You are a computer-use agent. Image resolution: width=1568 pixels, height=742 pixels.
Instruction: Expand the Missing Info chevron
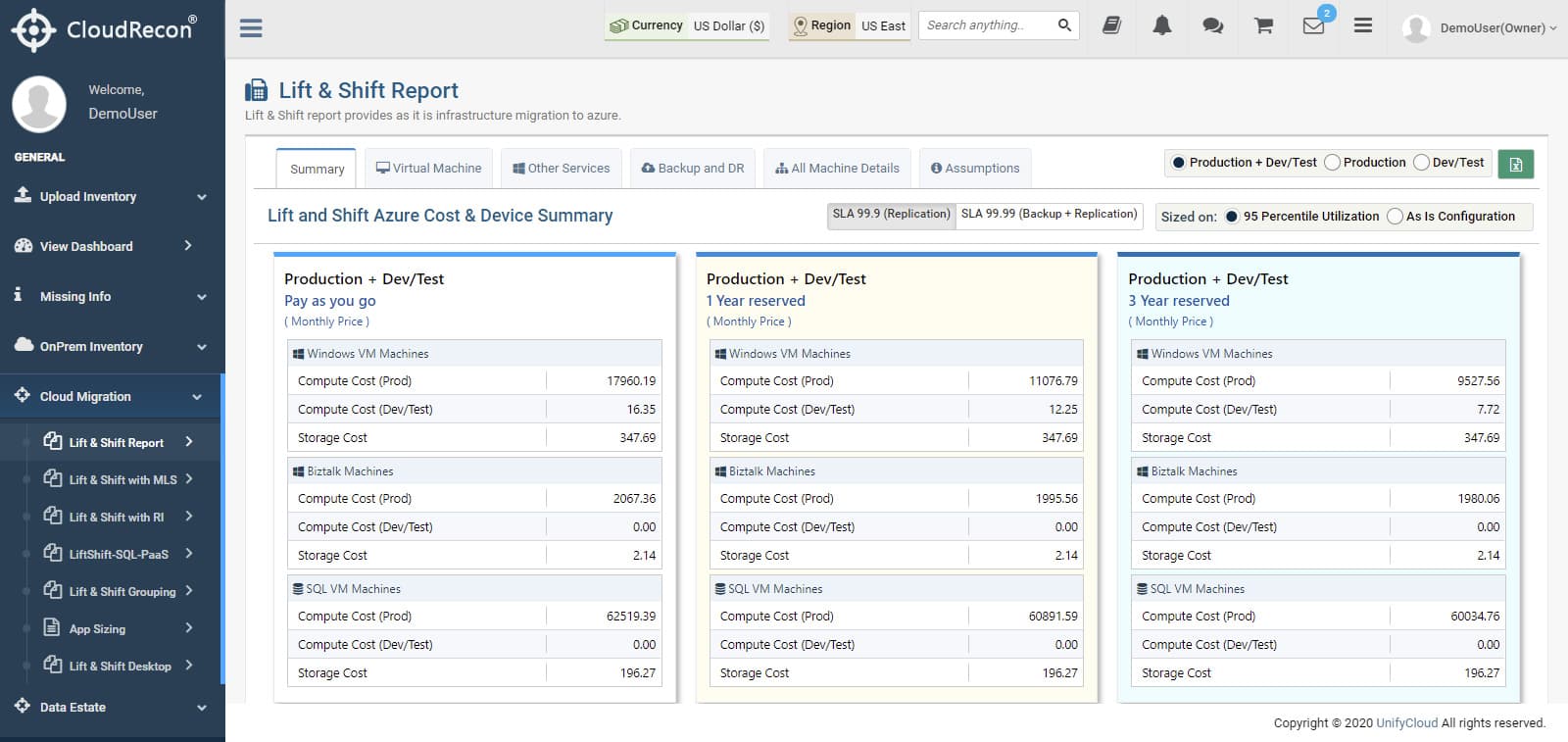[x=202, y=297]
